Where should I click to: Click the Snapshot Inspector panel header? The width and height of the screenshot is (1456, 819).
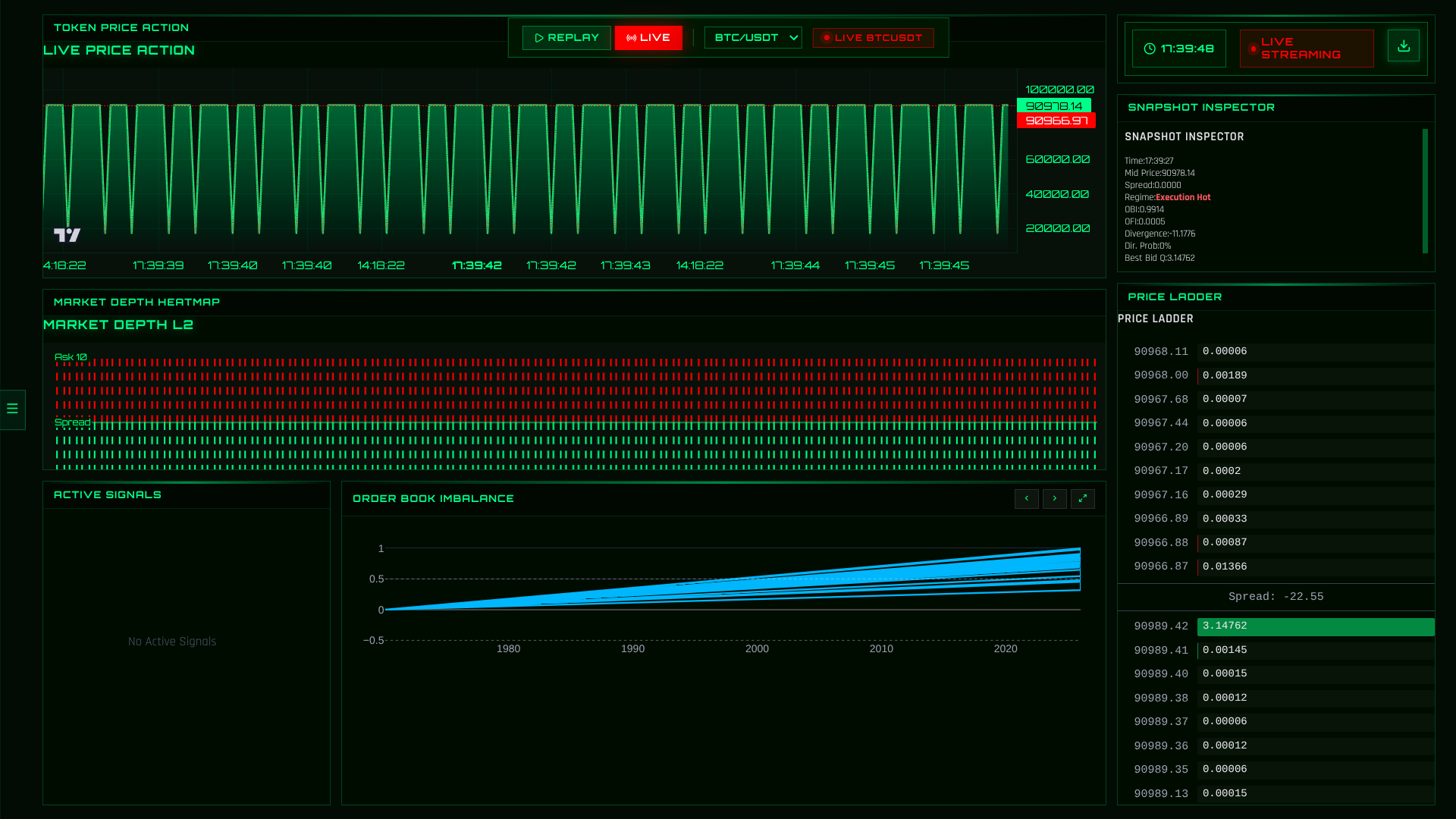(1200, 108)
